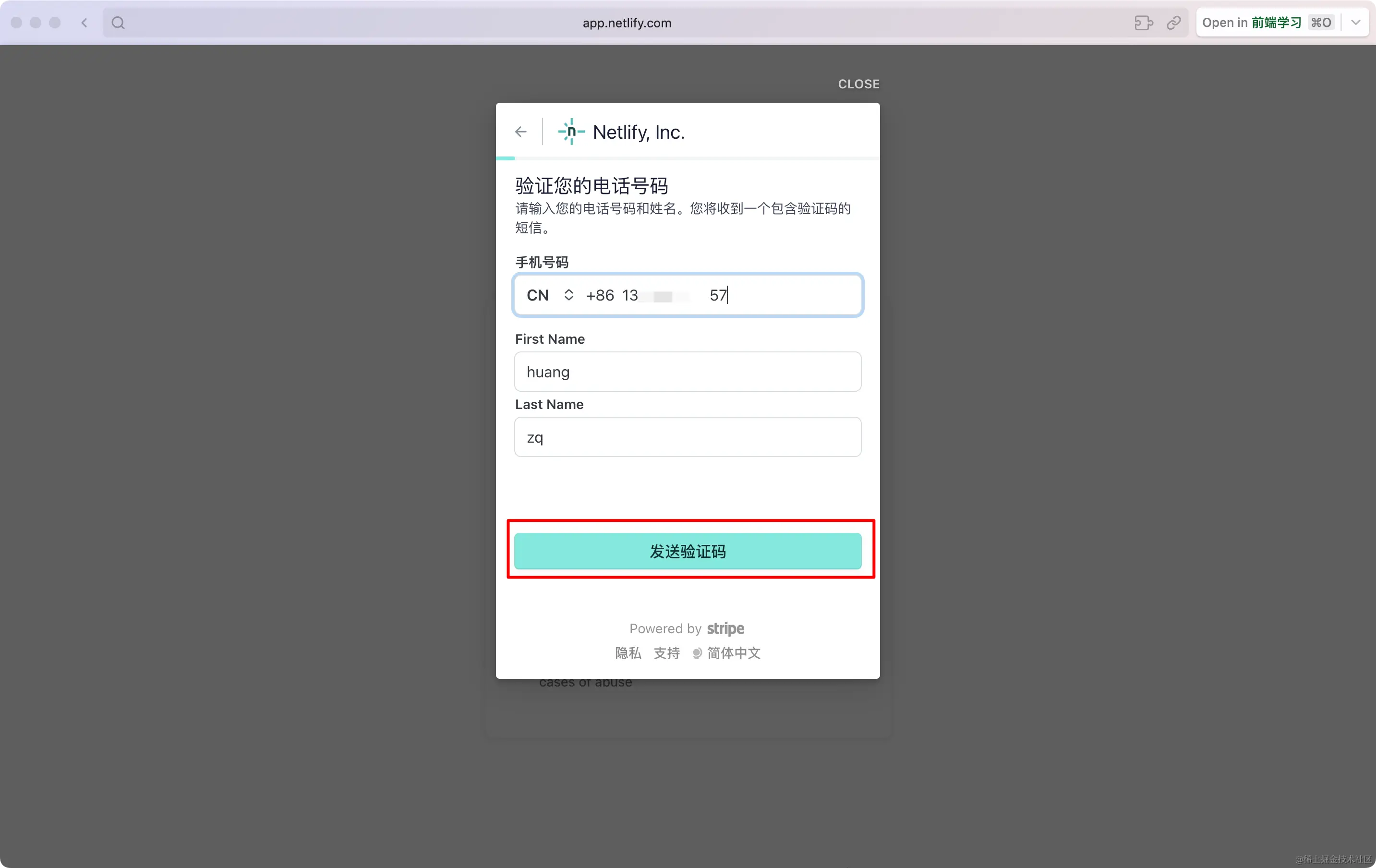The image size is (1376, 868).
Task: Click the search magnifier in the address bar
Action: [x=118, y=23]
